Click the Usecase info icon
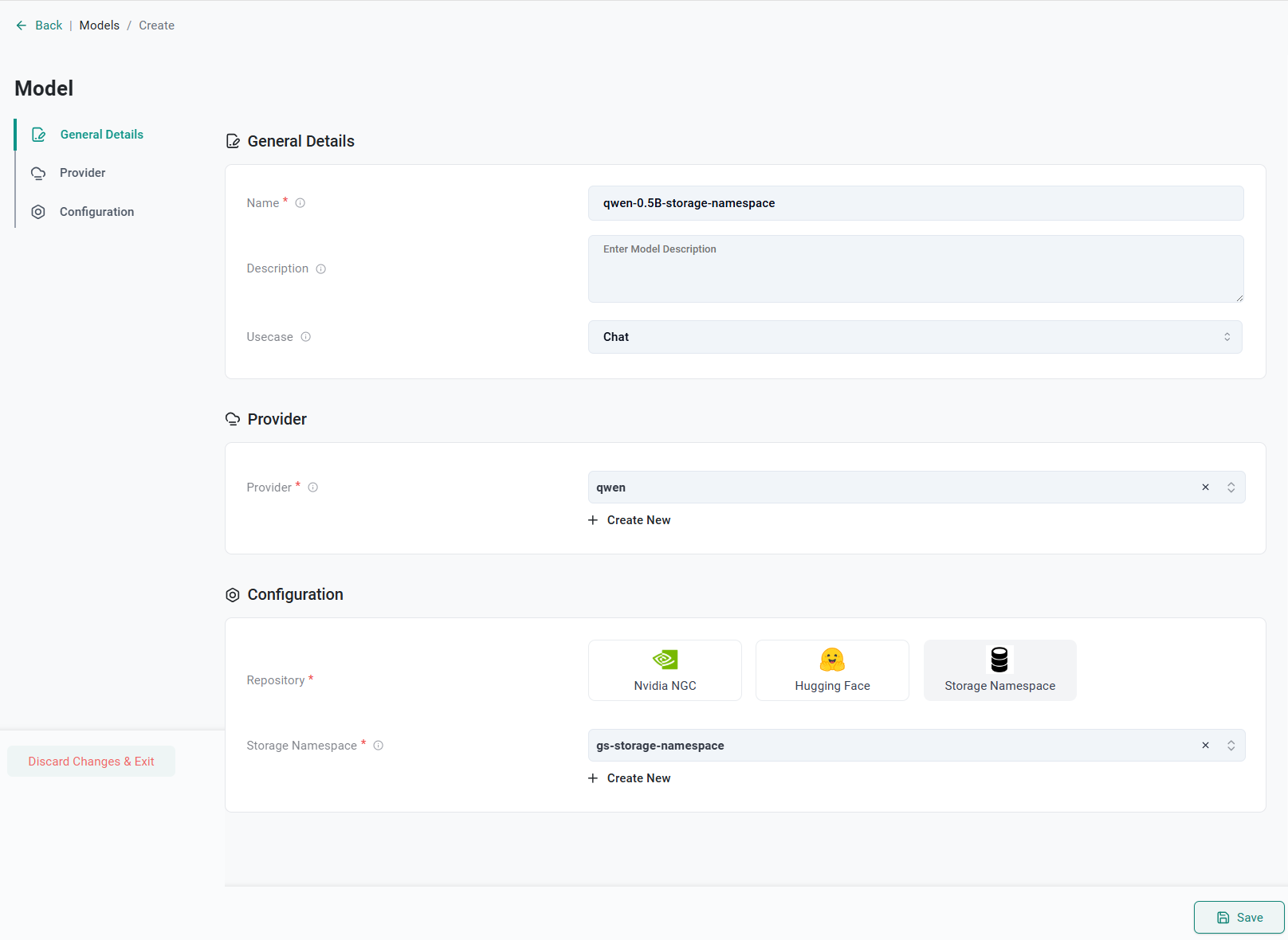Viewport: 1288px width, 940px height. tap(306, 337)
